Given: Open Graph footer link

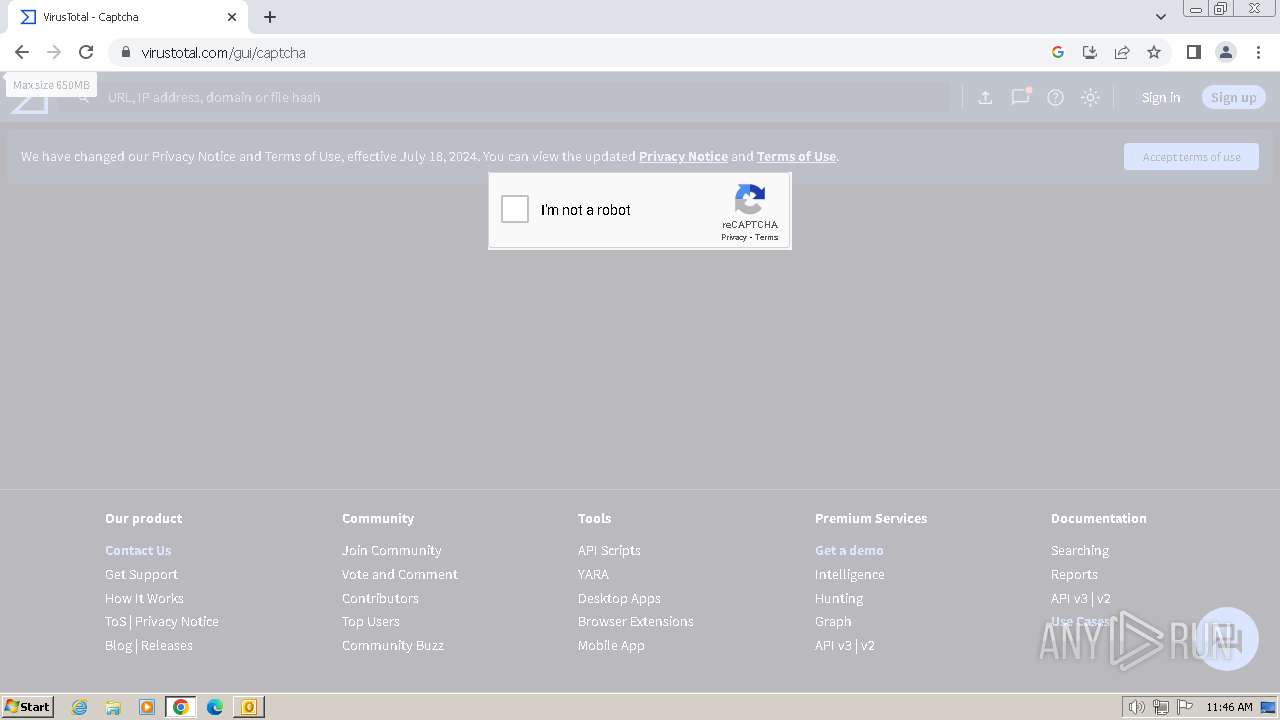Looking at the screenshot, I should (x=833, y=621).
